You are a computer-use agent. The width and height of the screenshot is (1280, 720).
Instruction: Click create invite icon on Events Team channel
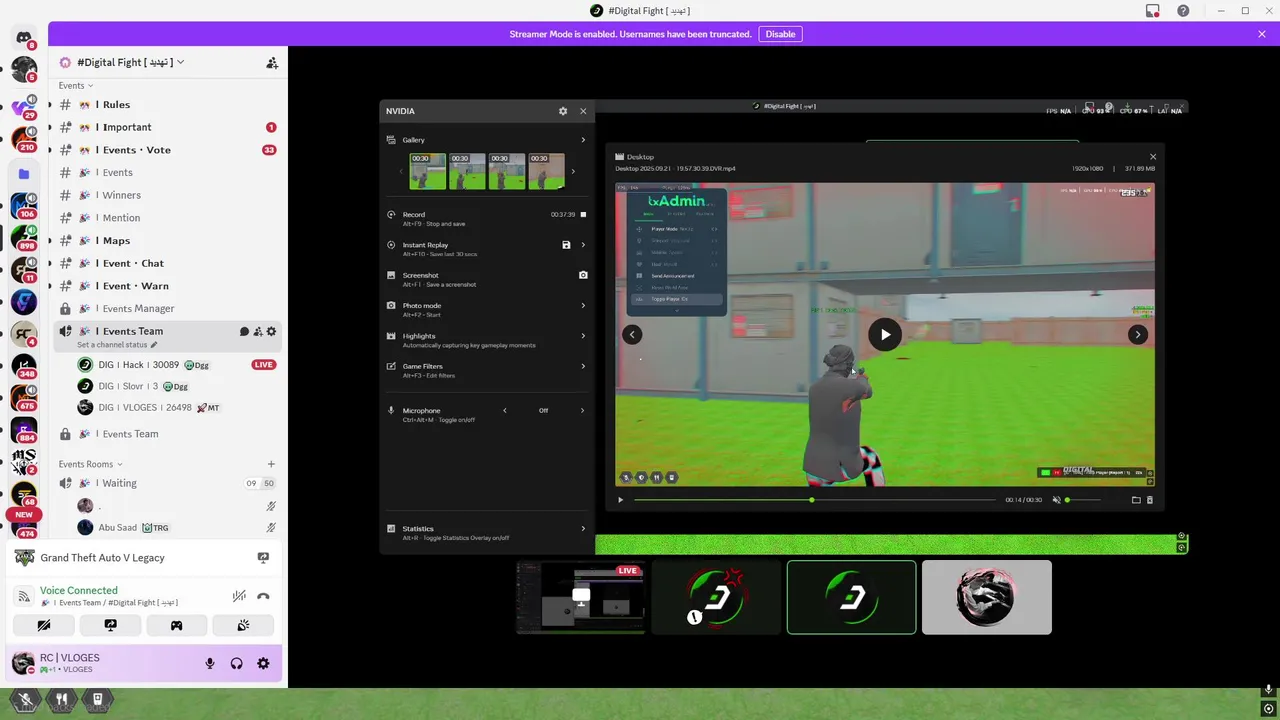coord(258,331)
